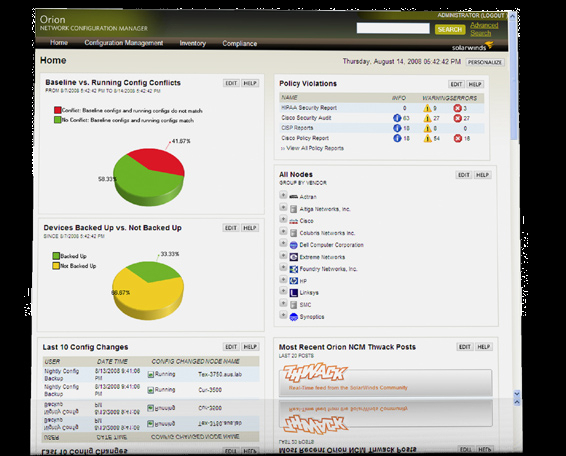This screenshot has width=566, height=456.
Task: Open the Advanced Search link
Action: pos(484,29)
